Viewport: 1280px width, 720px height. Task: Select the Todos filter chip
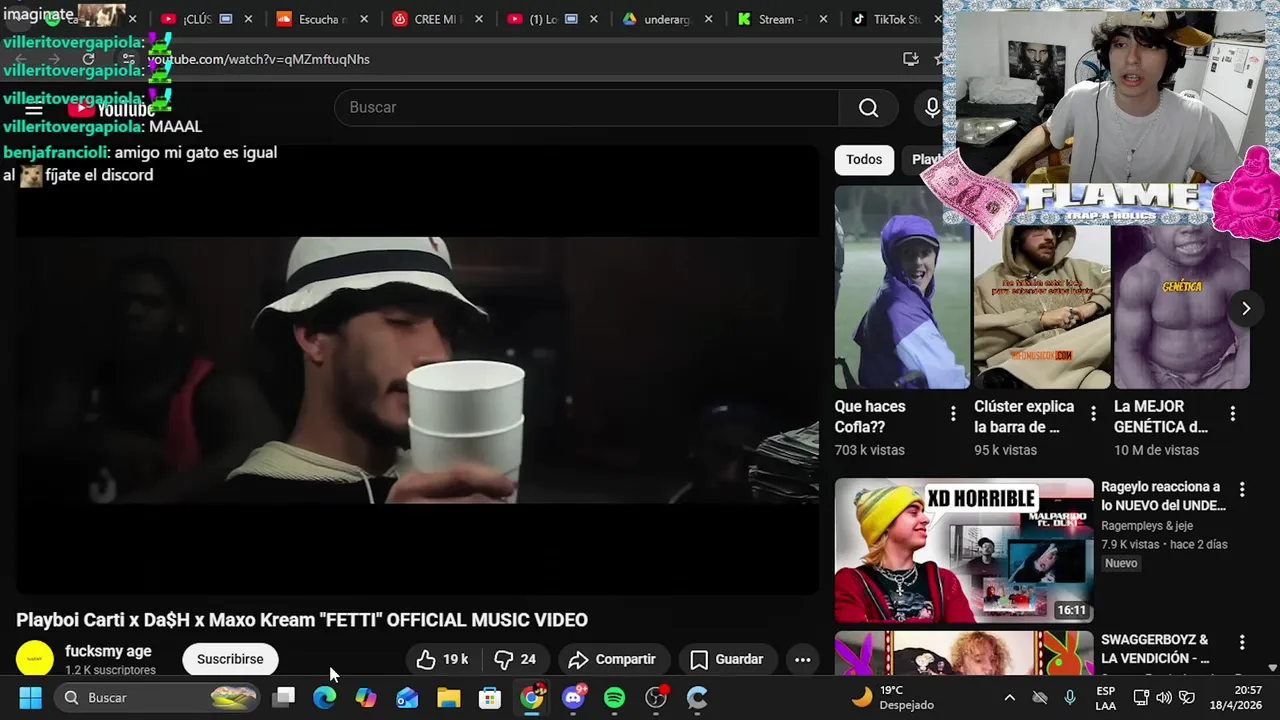(x=864, y=160)
